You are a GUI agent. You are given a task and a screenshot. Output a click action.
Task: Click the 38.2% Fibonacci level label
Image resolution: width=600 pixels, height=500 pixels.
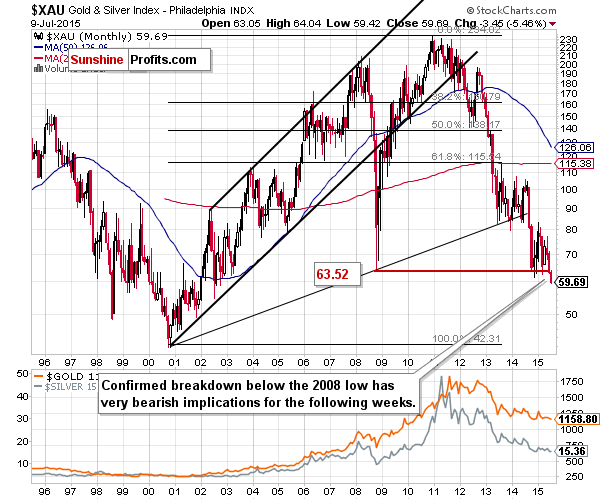coord(466,97)
